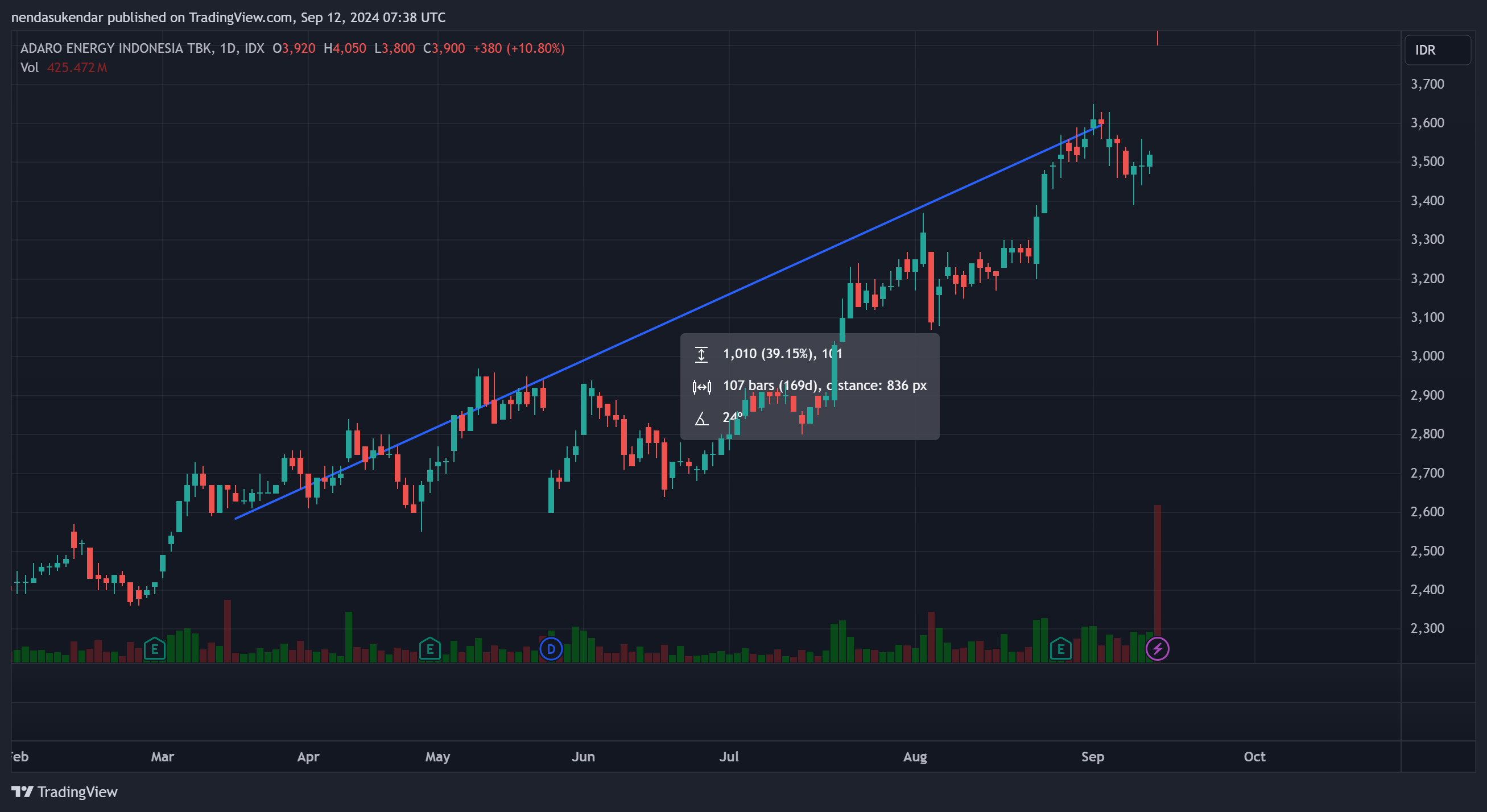The image size is (1487, 812).
Task: Click the Sep label on time axis
Action: 1092,757
